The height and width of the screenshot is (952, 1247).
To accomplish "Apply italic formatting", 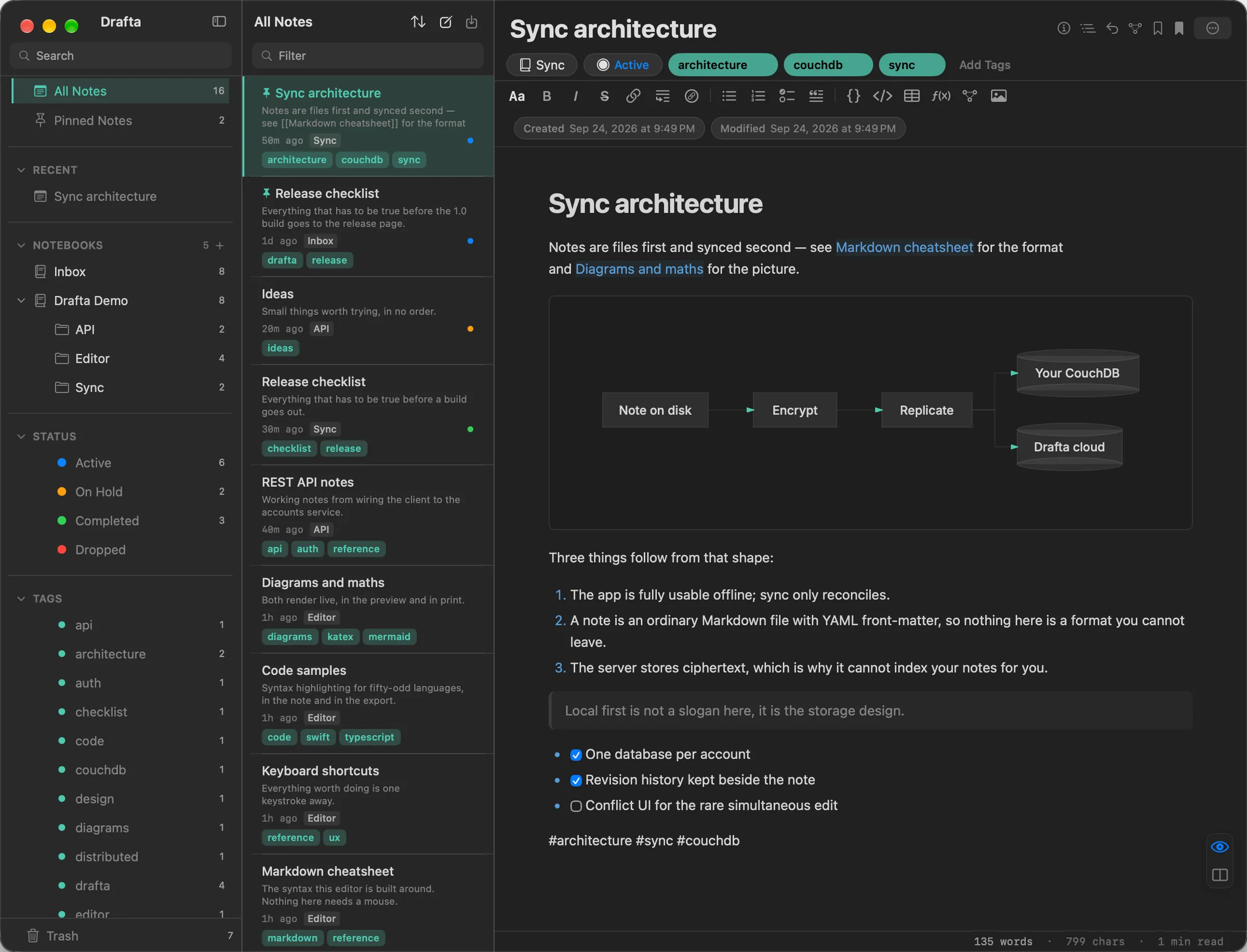I will click(x=575, y=96).
